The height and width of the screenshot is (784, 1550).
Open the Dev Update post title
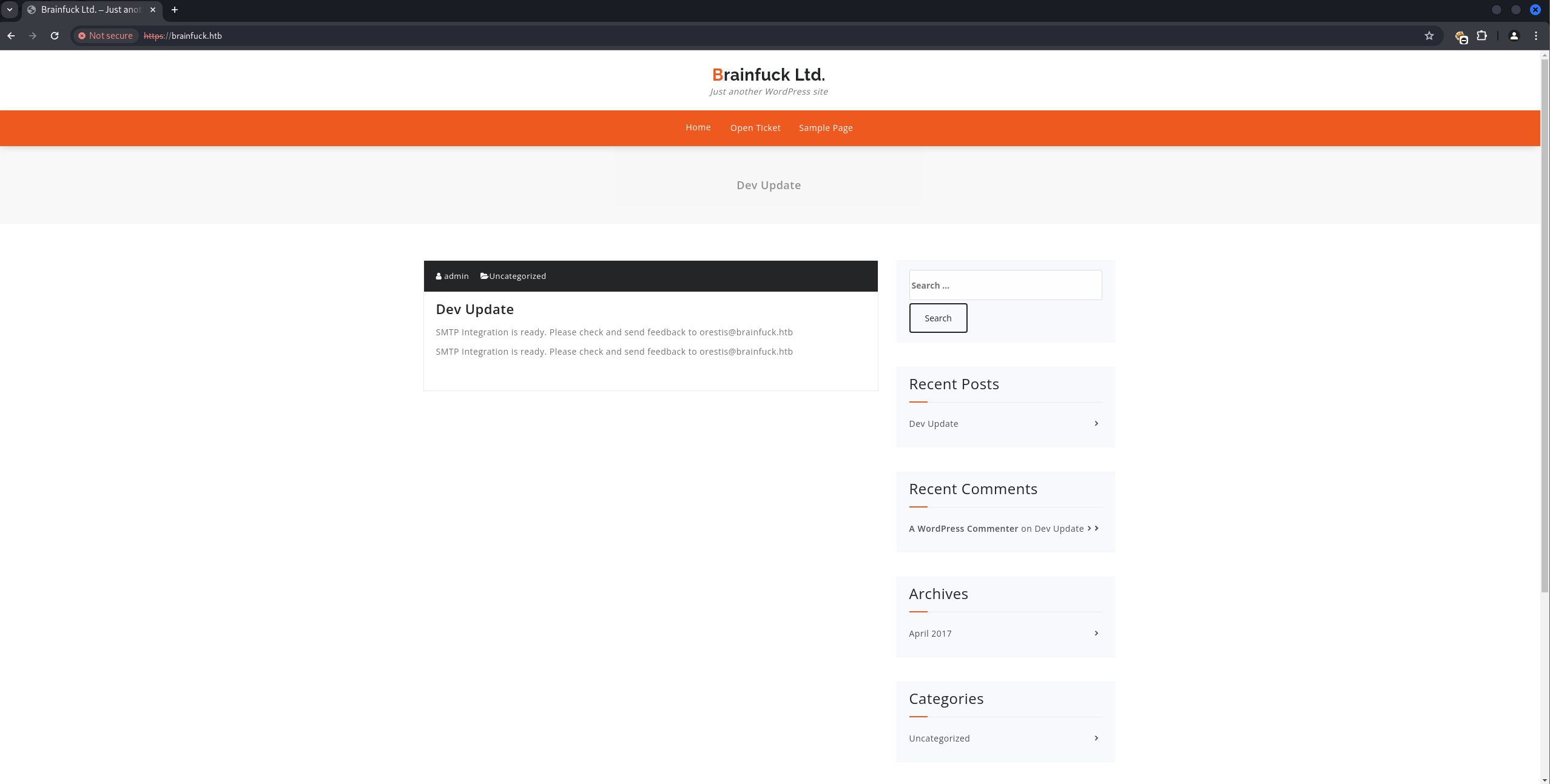tap(474, 309)
